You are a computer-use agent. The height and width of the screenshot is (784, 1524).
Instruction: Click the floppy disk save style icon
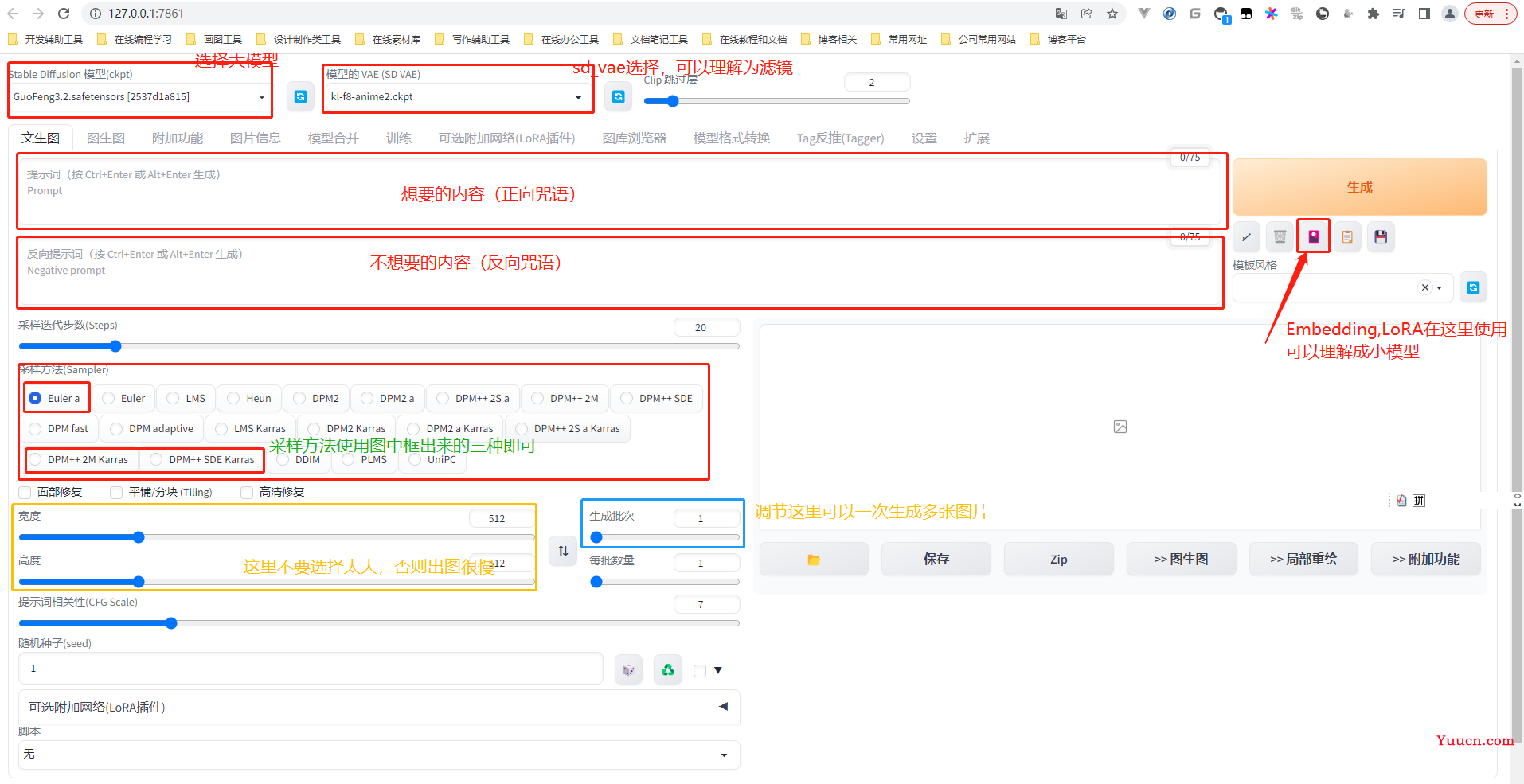pyautogui.click(x=1381, y=236)
